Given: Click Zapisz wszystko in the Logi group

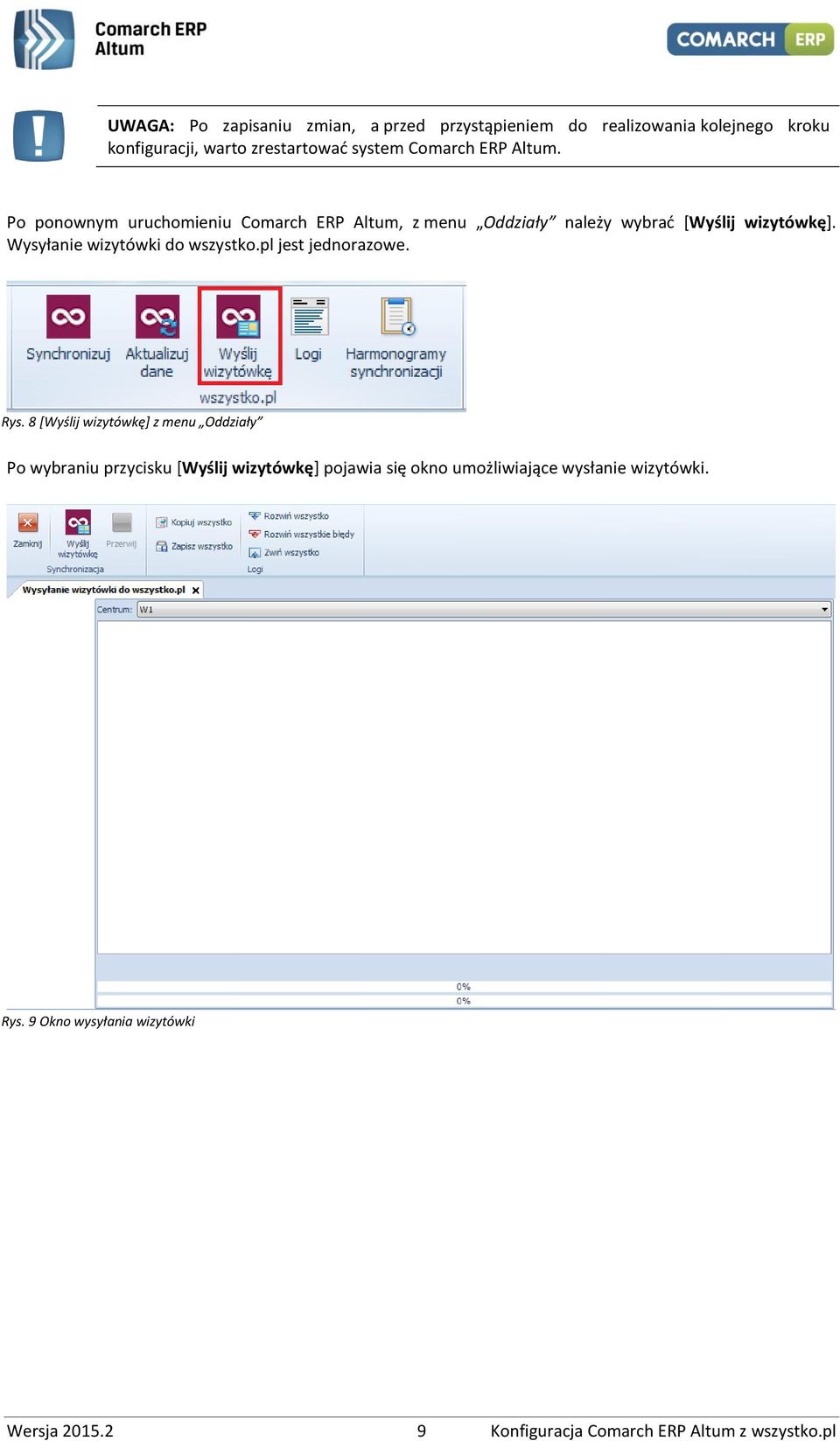Looking at the screenshot, I should pyautogui.click(x=194, y=546).
